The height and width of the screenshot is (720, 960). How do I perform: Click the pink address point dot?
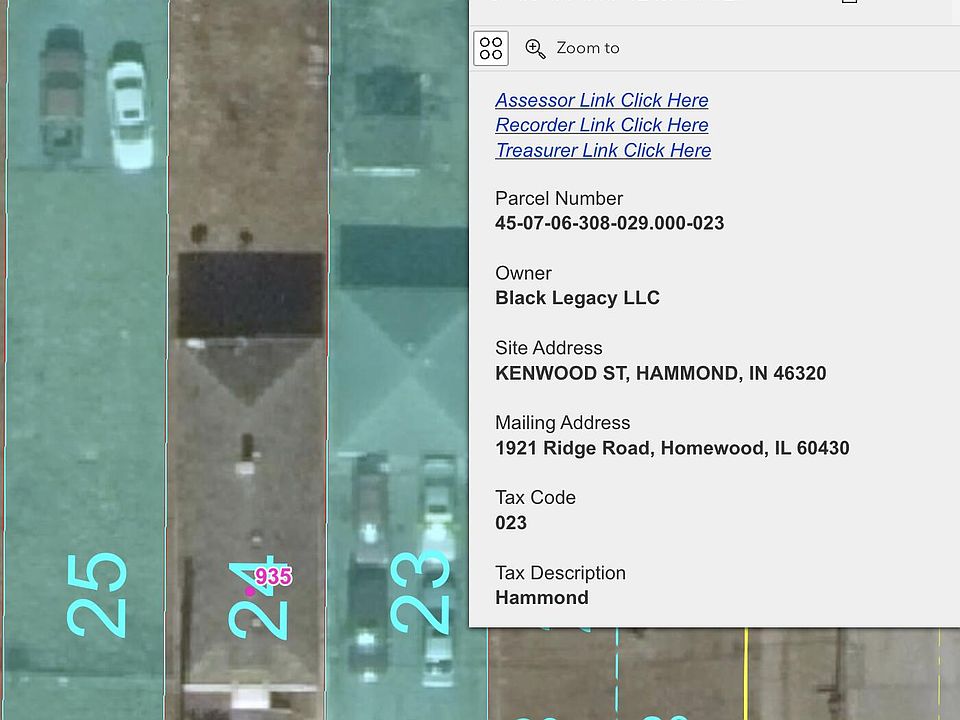pos(250,591)
